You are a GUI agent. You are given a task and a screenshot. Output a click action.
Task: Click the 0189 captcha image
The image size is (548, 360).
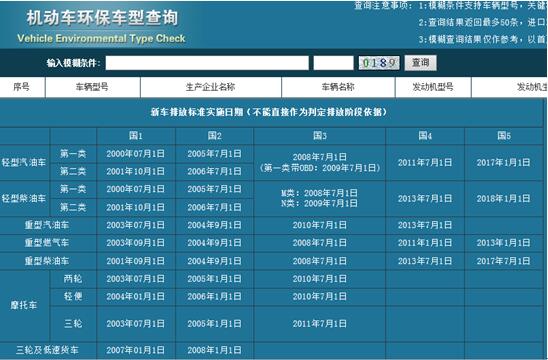pyautogui.click(x=379, y=63)
